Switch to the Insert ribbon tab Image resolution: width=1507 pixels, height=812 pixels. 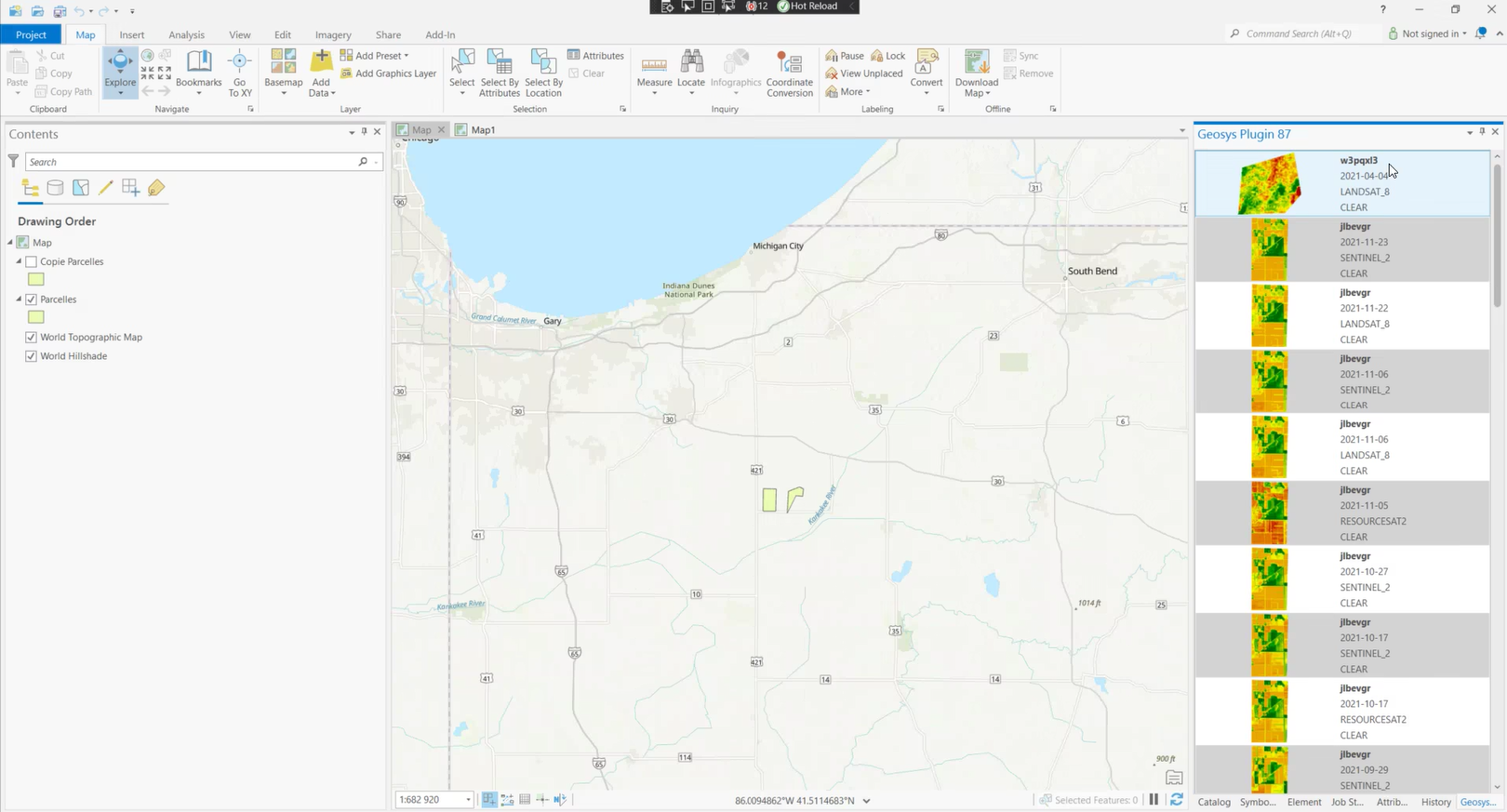132,34
